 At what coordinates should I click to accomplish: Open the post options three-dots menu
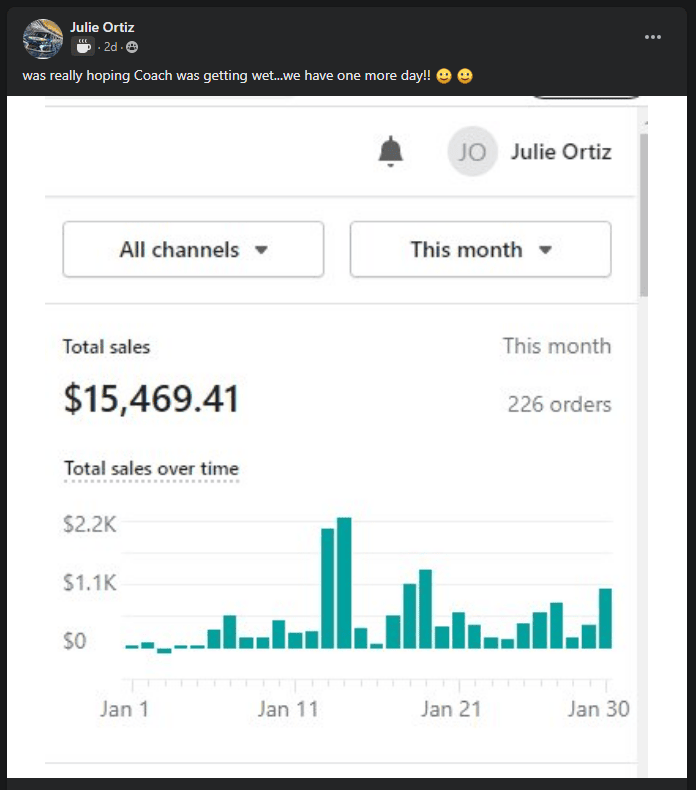click(x=653, y=37)
